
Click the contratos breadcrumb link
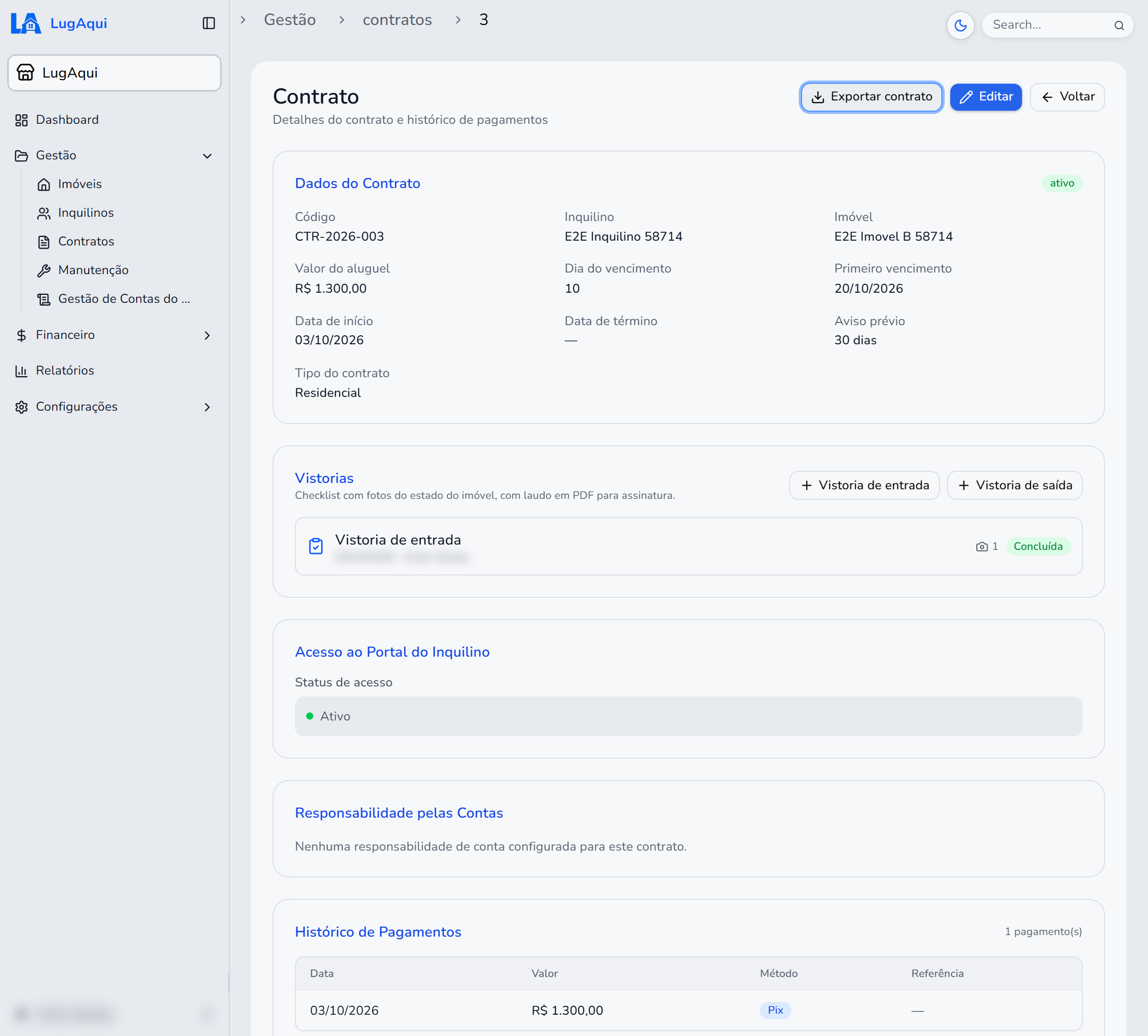[x=397, y=20]
